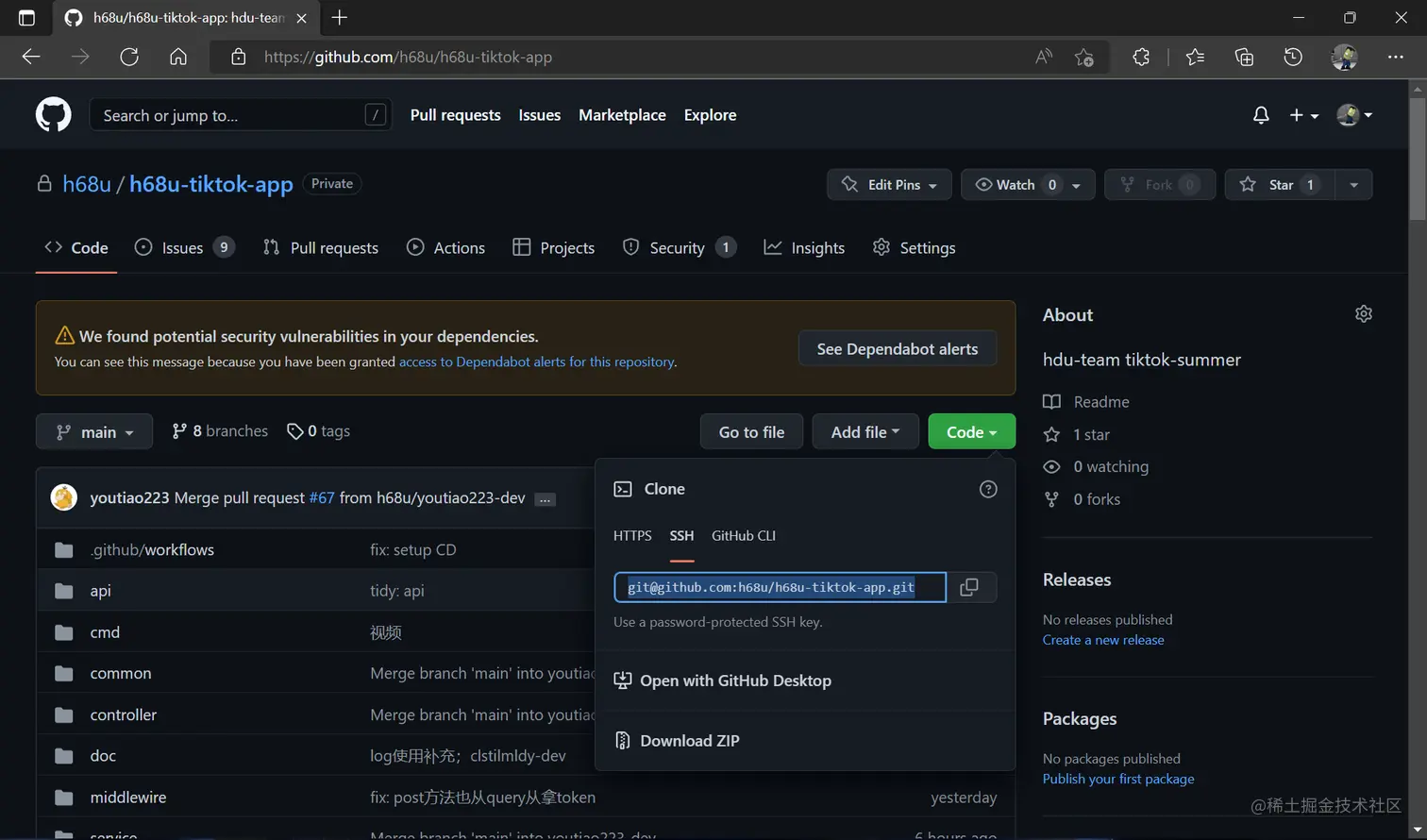Screen dimensions: 1427x840
Task: Open the Issues repository tab
Action: (x=184, y=247)
